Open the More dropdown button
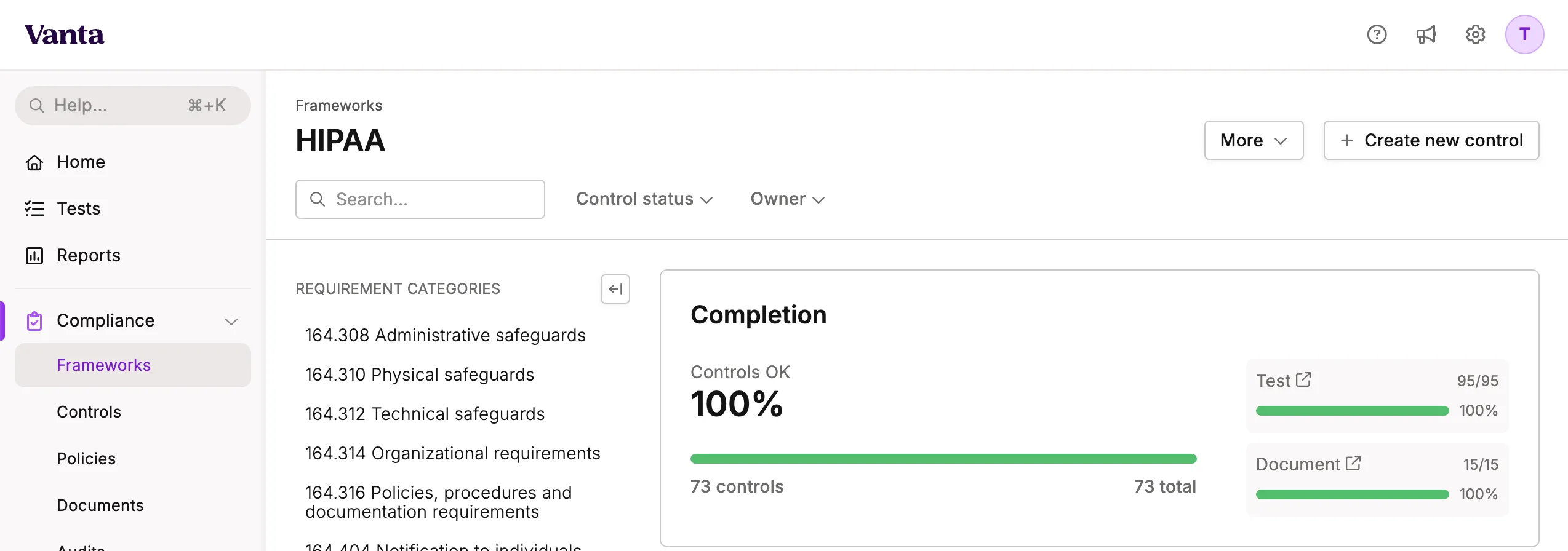 click(x=1254, y=140)
